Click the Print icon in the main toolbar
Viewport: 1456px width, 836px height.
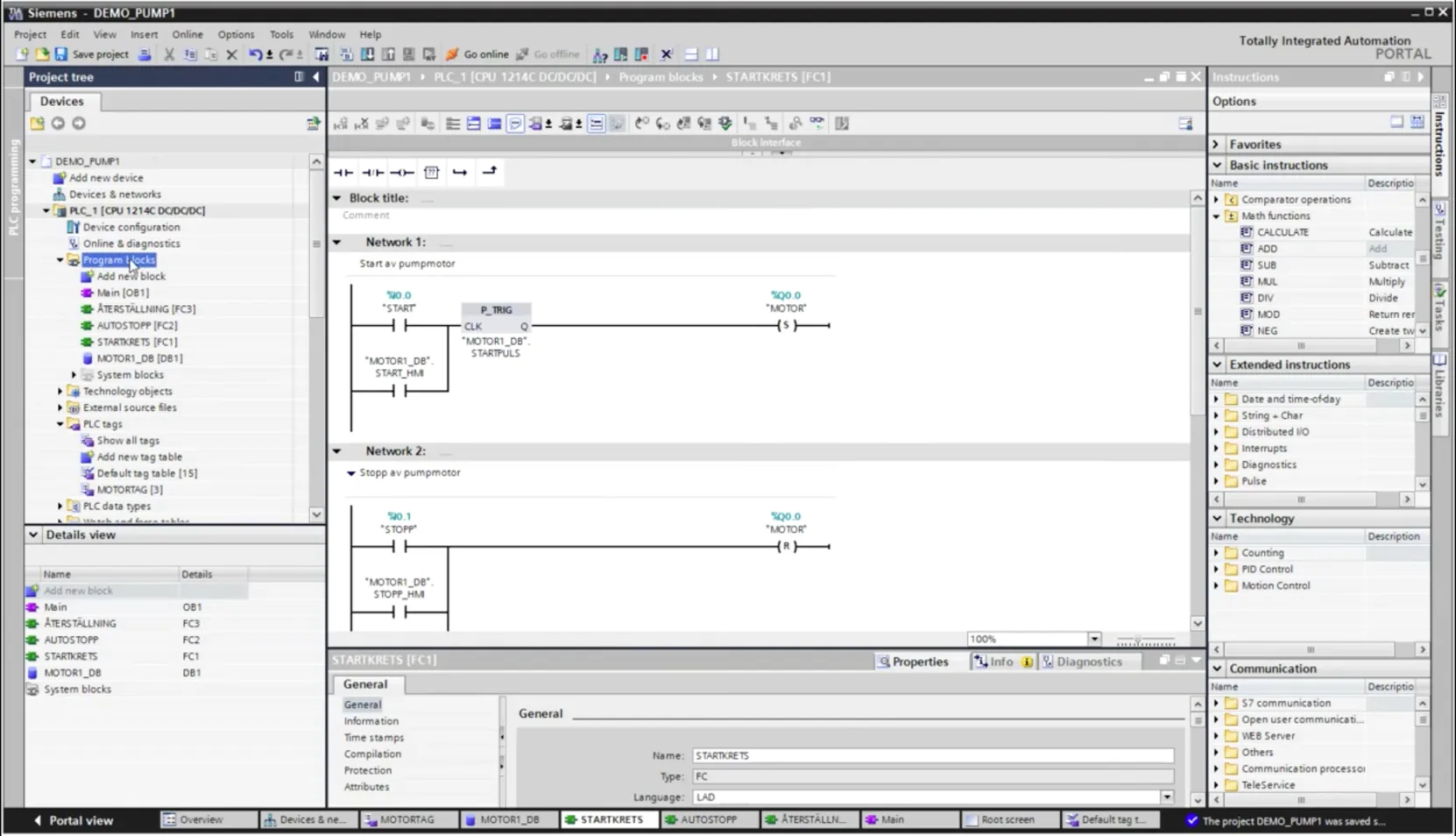pos(145,54)
